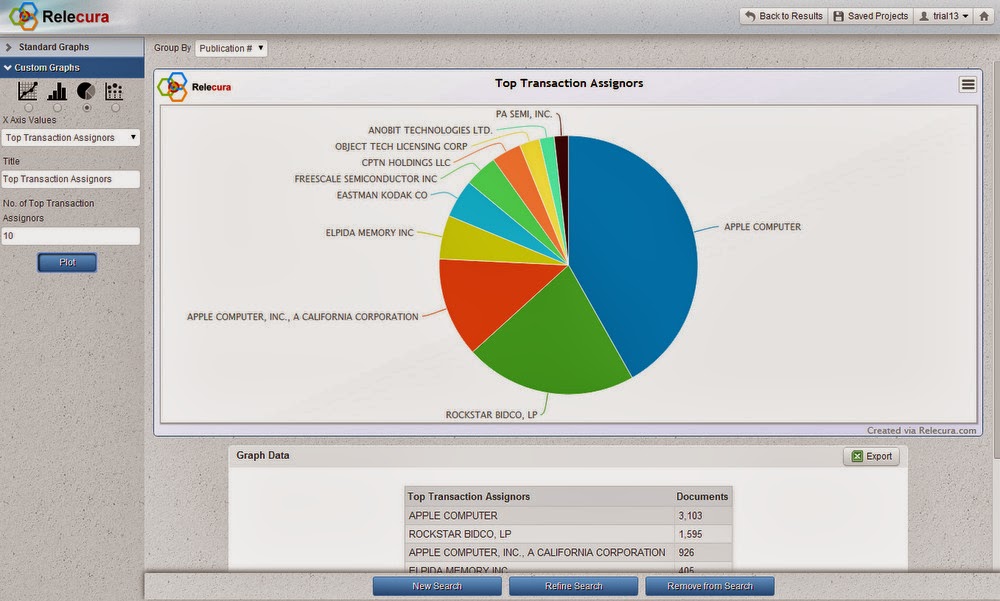Collapse the Custom Graphs section
1000x601 pixels.
tap(72, 68)
